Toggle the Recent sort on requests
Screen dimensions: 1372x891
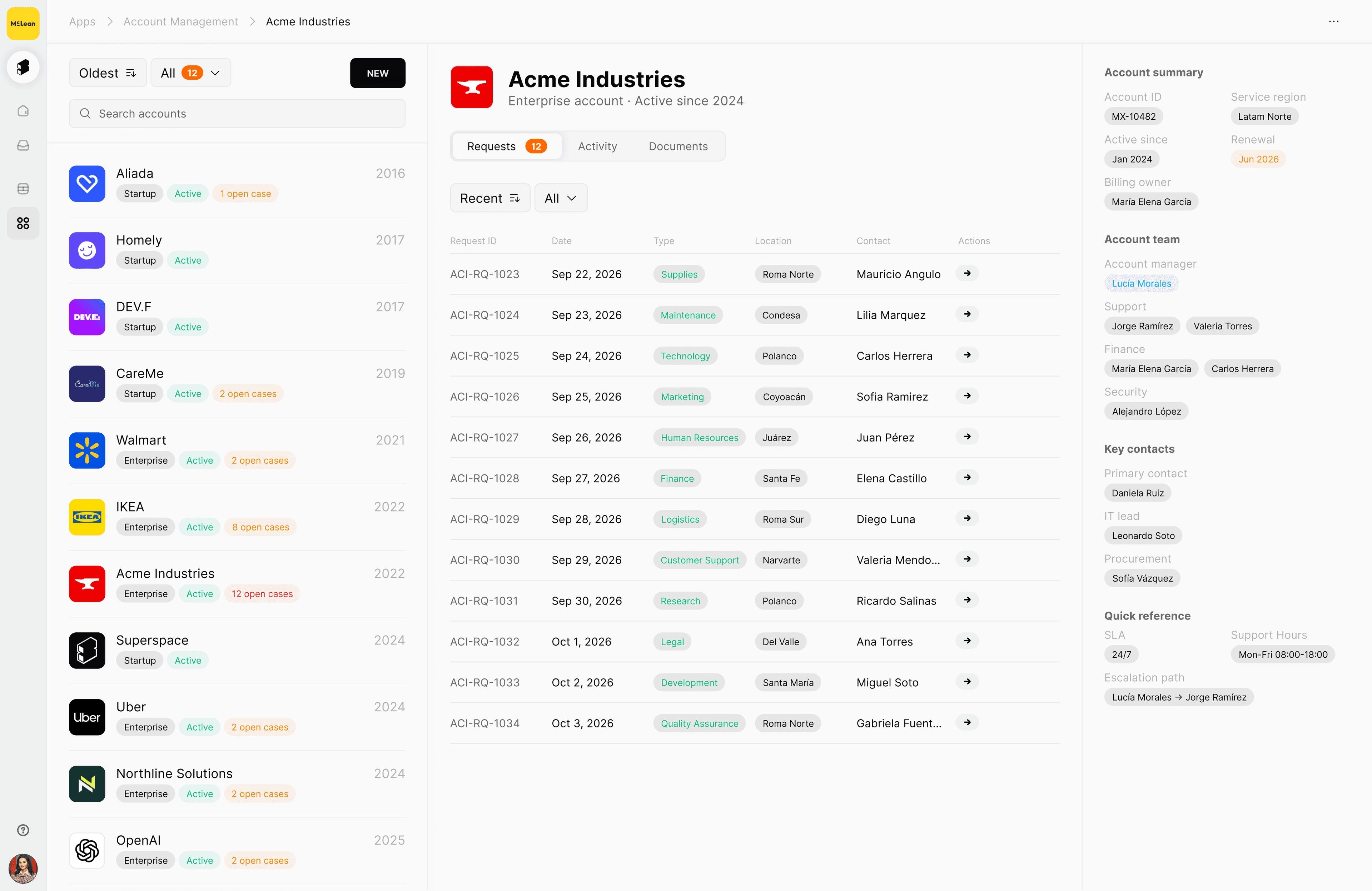pos(490,198)
